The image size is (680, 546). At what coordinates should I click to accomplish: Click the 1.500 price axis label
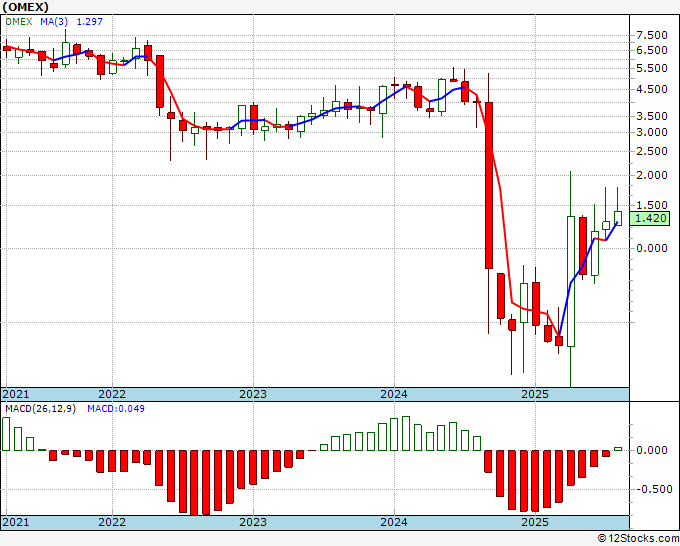651,205
